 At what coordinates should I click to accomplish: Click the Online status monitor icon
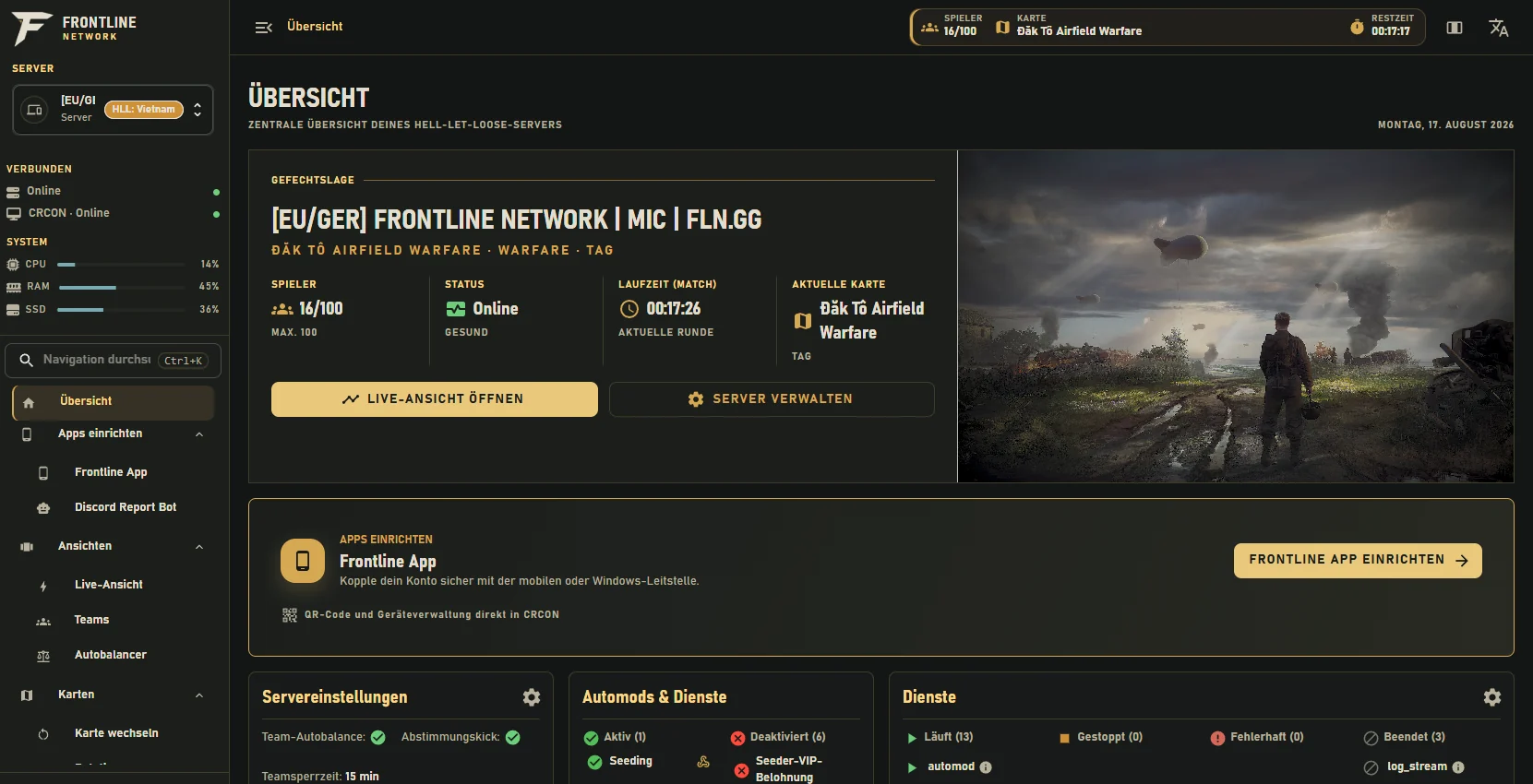[456, 309]
